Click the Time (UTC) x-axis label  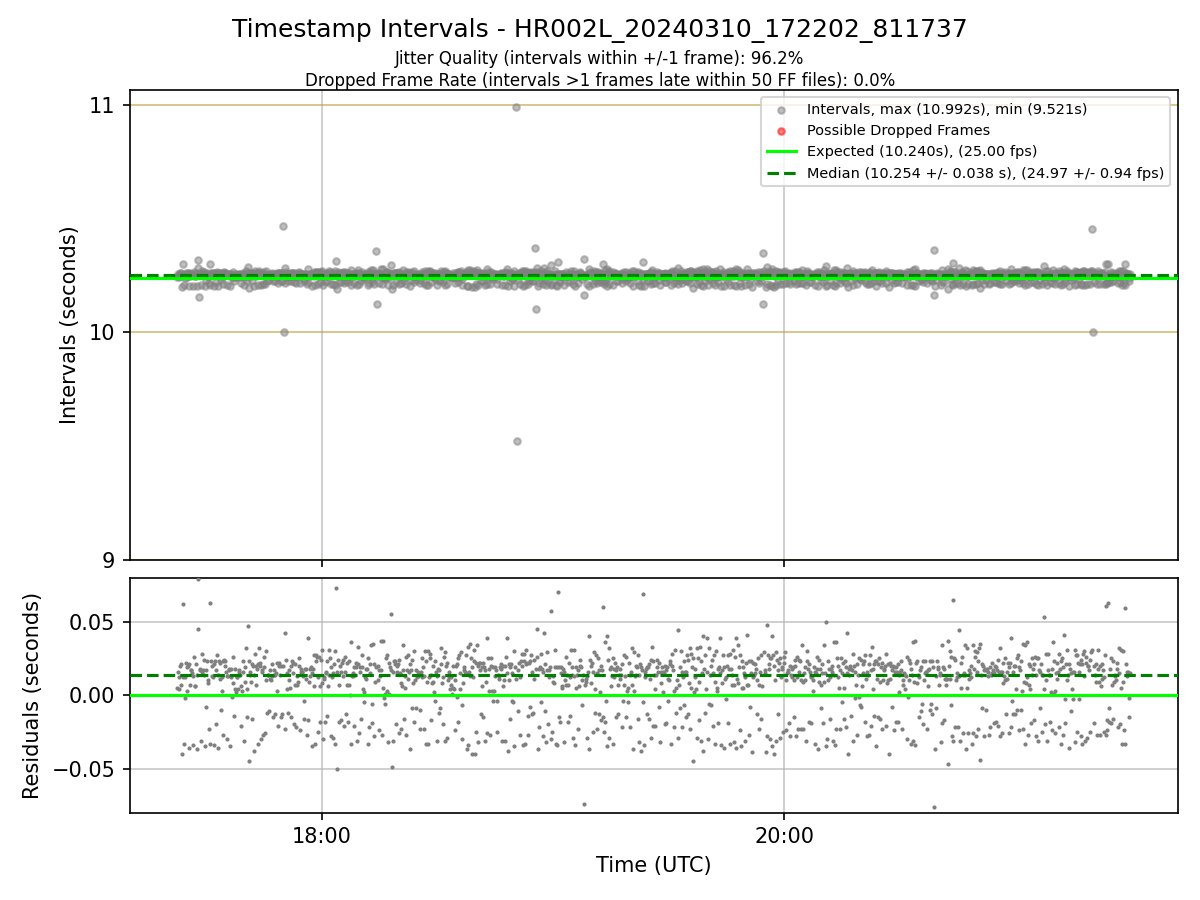pos(653,865)
